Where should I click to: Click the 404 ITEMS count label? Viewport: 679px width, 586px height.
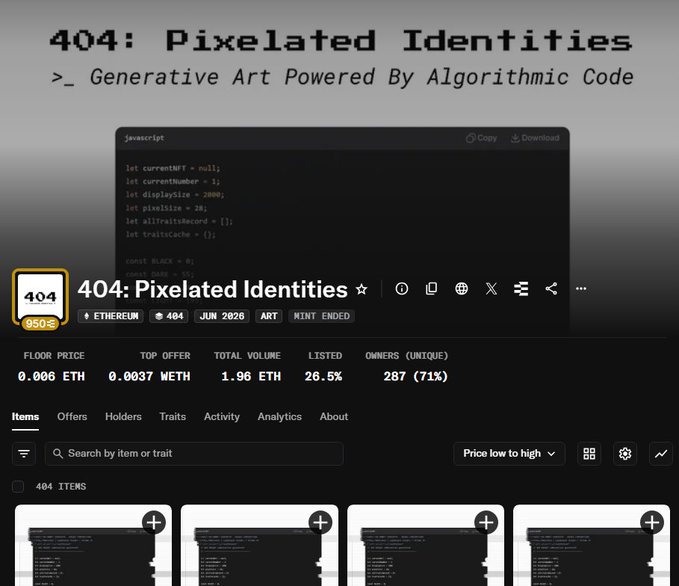click(61, 486)
